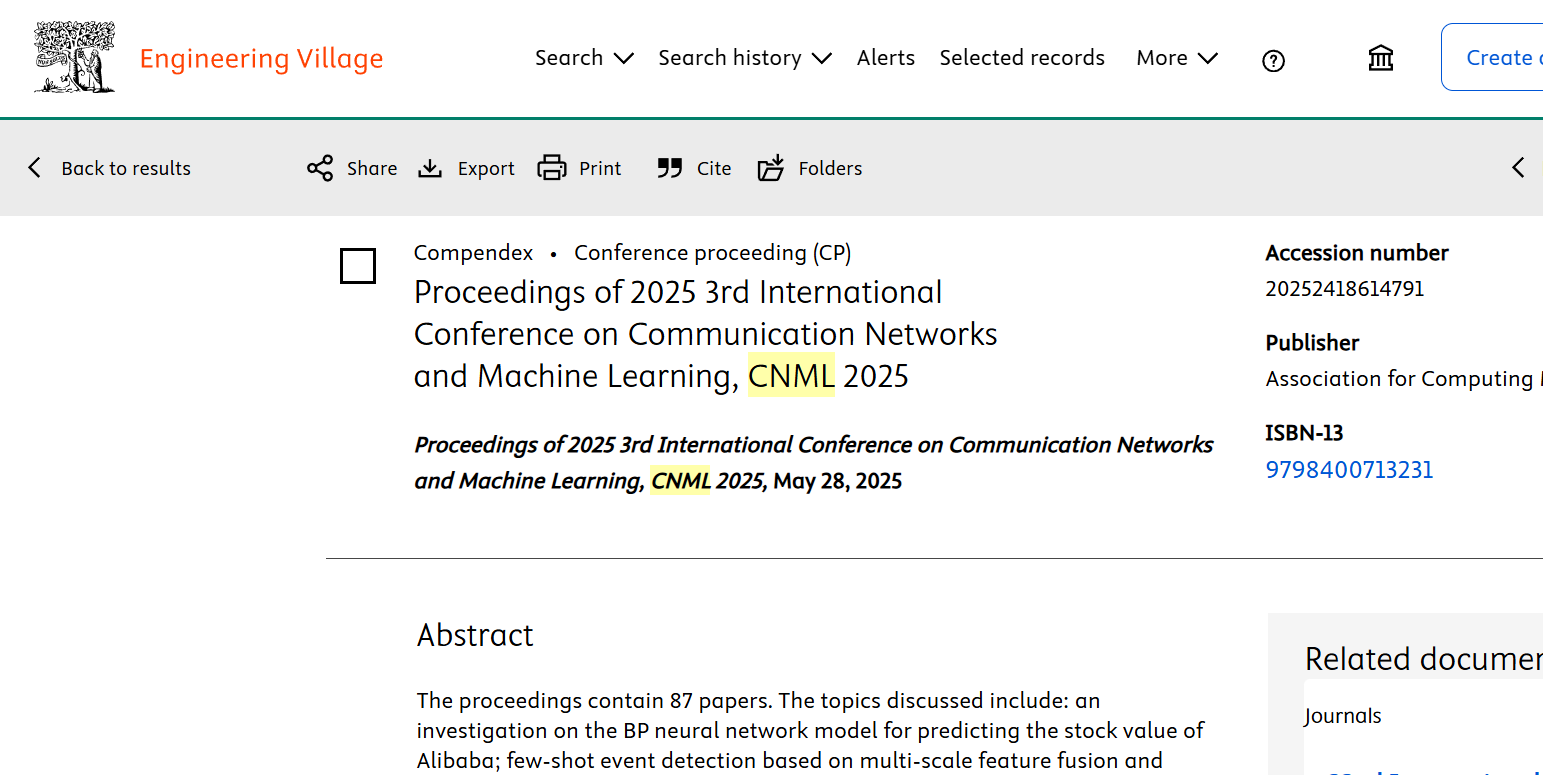Click the italic source title with May 28, 2025
Screen dimensions: 1543x775
(x=814, y=463)
